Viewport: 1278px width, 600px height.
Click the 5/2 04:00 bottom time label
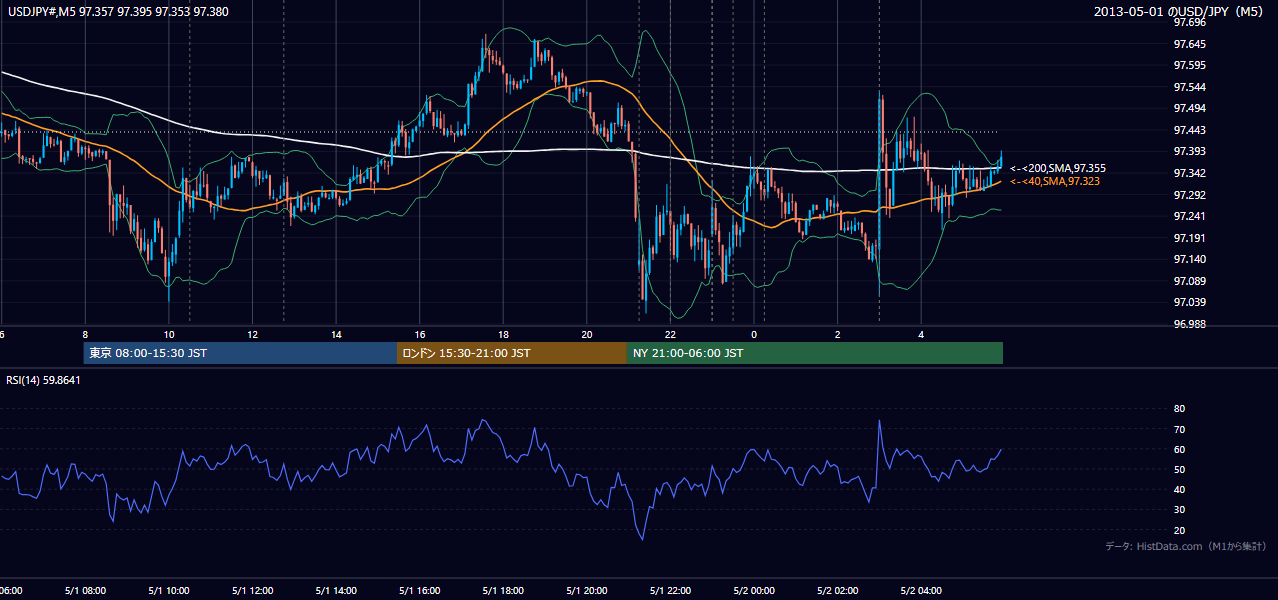tap(921, 591)
